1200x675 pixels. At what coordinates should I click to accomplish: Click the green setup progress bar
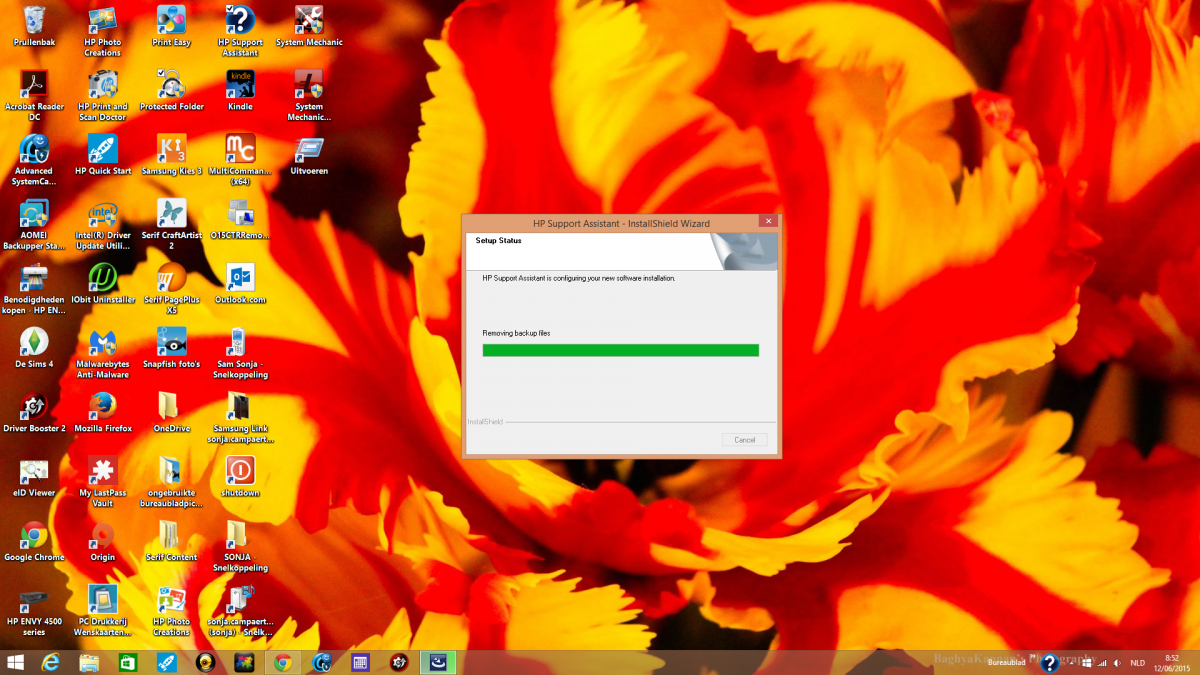pos(621,350)
